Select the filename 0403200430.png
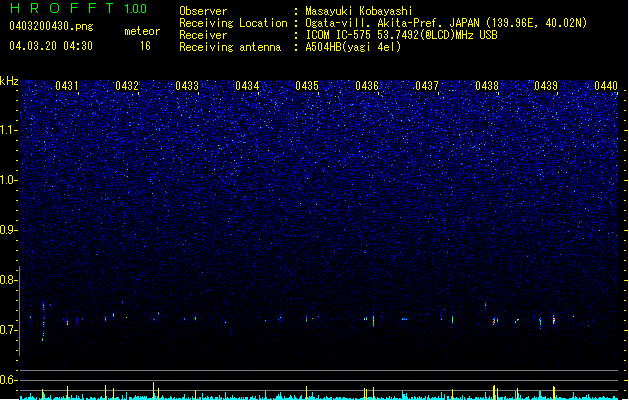 [x=51, y=26]
